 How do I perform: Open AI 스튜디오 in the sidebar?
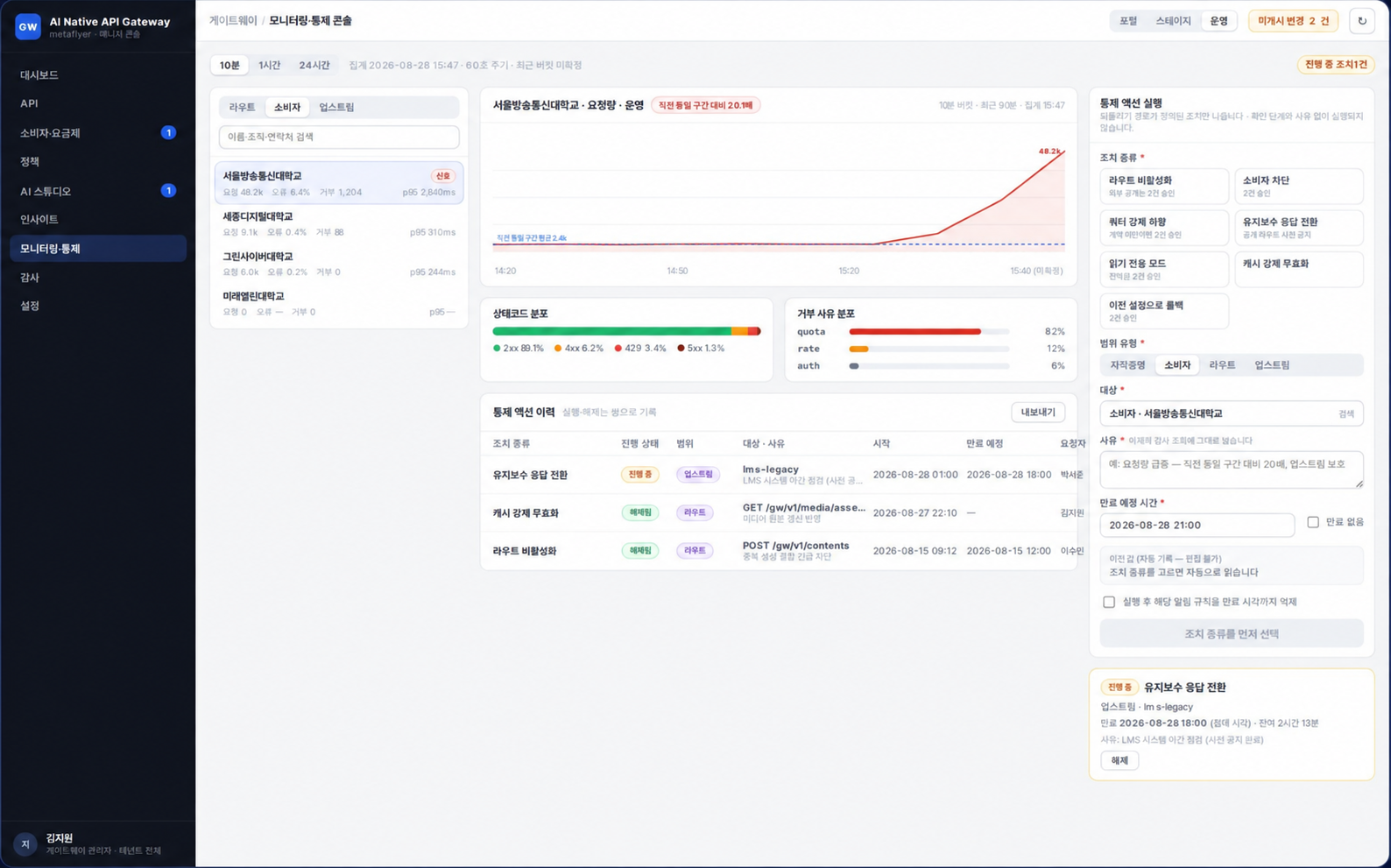98,191
